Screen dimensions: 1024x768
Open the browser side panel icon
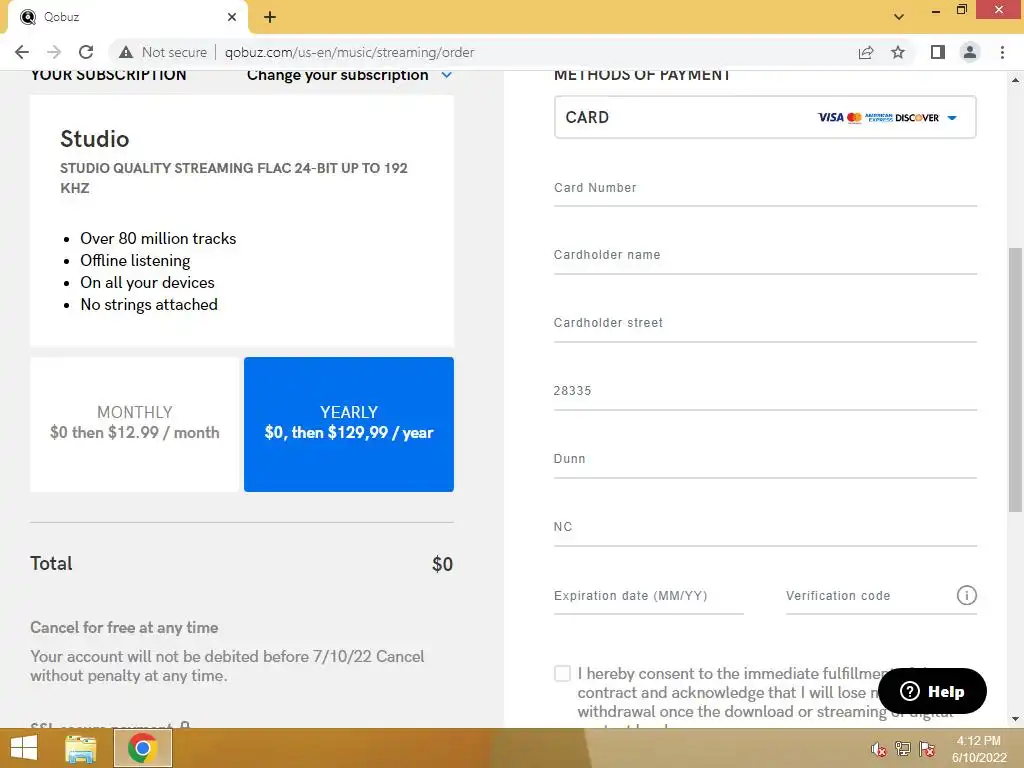pos(938,52)
